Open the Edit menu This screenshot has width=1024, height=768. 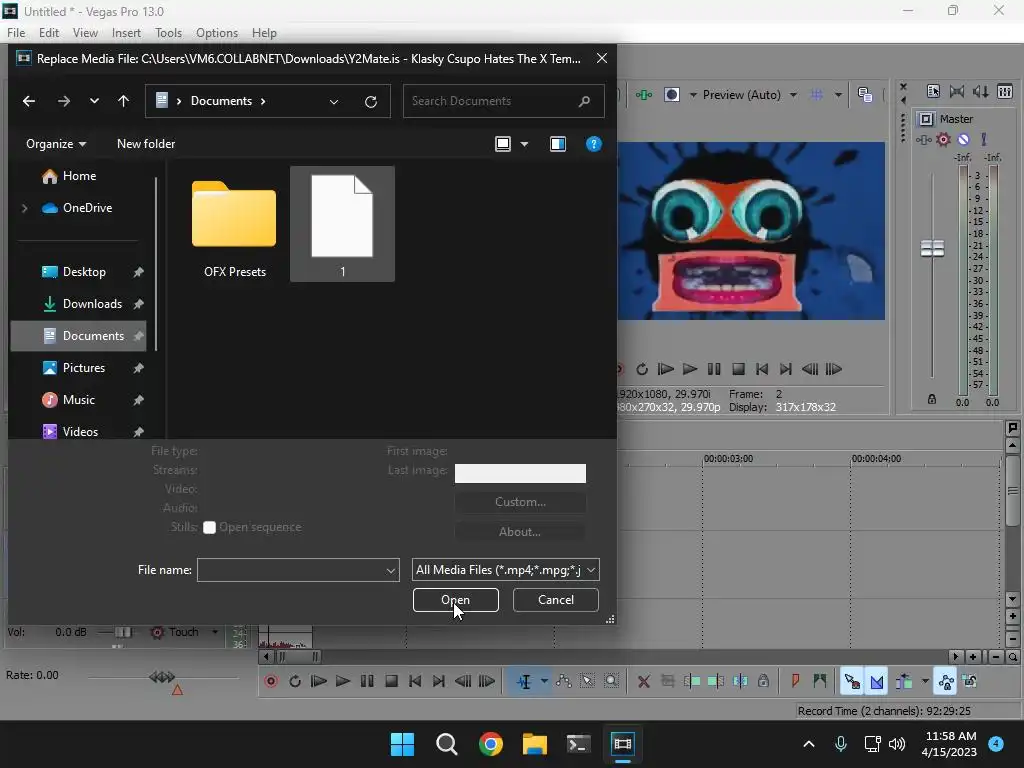click(49, 33)
